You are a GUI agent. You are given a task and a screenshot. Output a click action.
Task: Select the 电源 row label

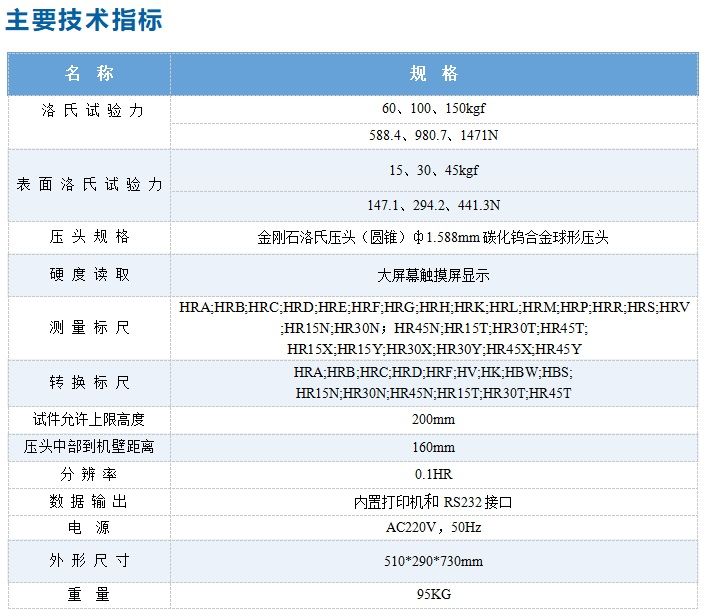(x=89, y=527)
